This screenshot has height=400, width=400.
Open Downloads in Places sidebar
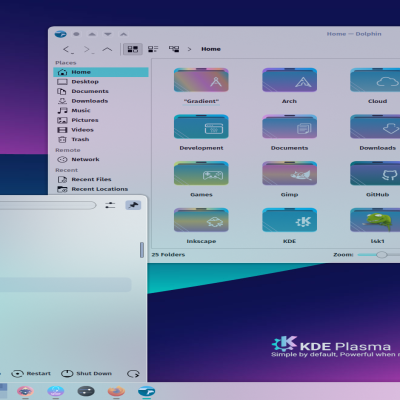coord(101,101)
